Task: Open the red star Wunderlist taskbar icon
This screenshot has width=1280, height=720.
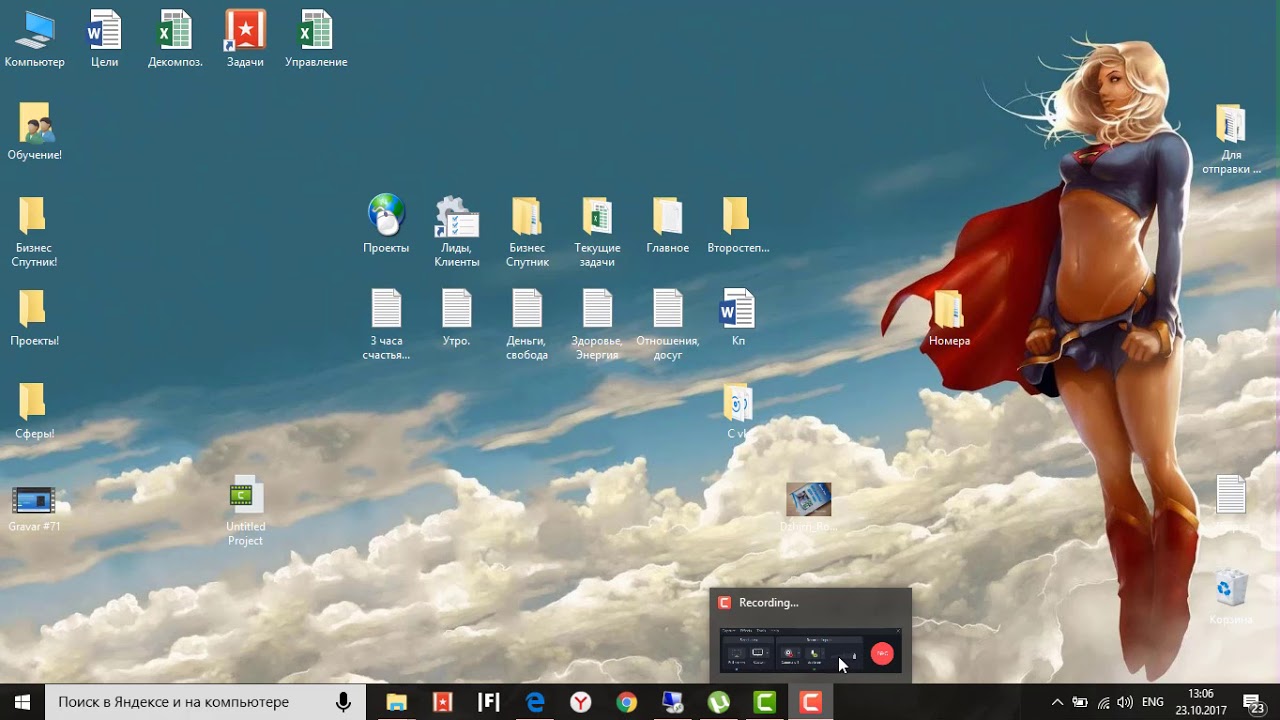Action: click(442, 702)
